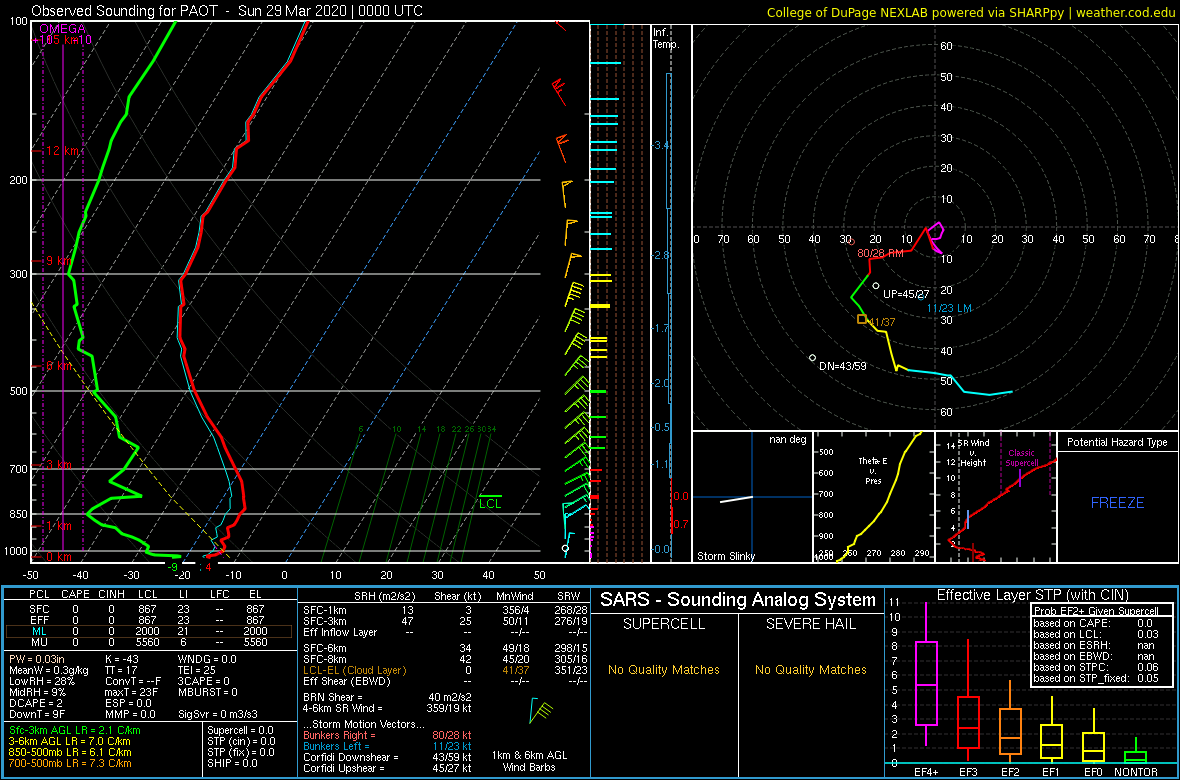Click No Quality Matches under SEVERE HAIL

(810, 669)
